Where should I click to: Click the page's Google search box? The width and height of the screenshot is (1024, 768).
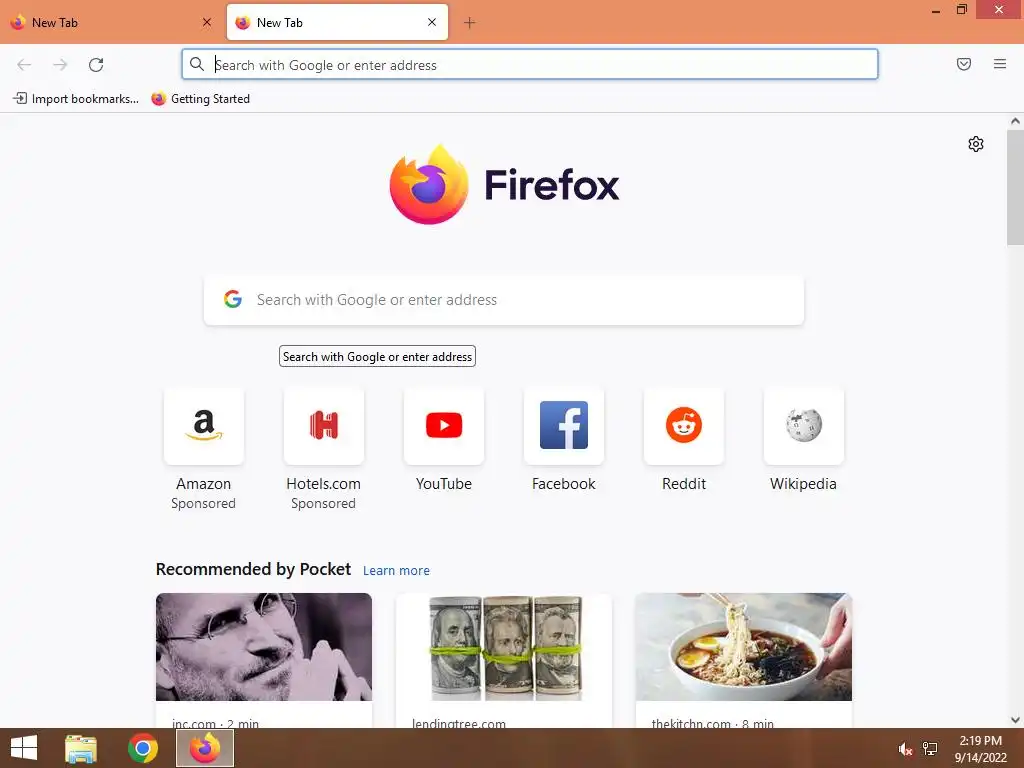click(504, 300)
